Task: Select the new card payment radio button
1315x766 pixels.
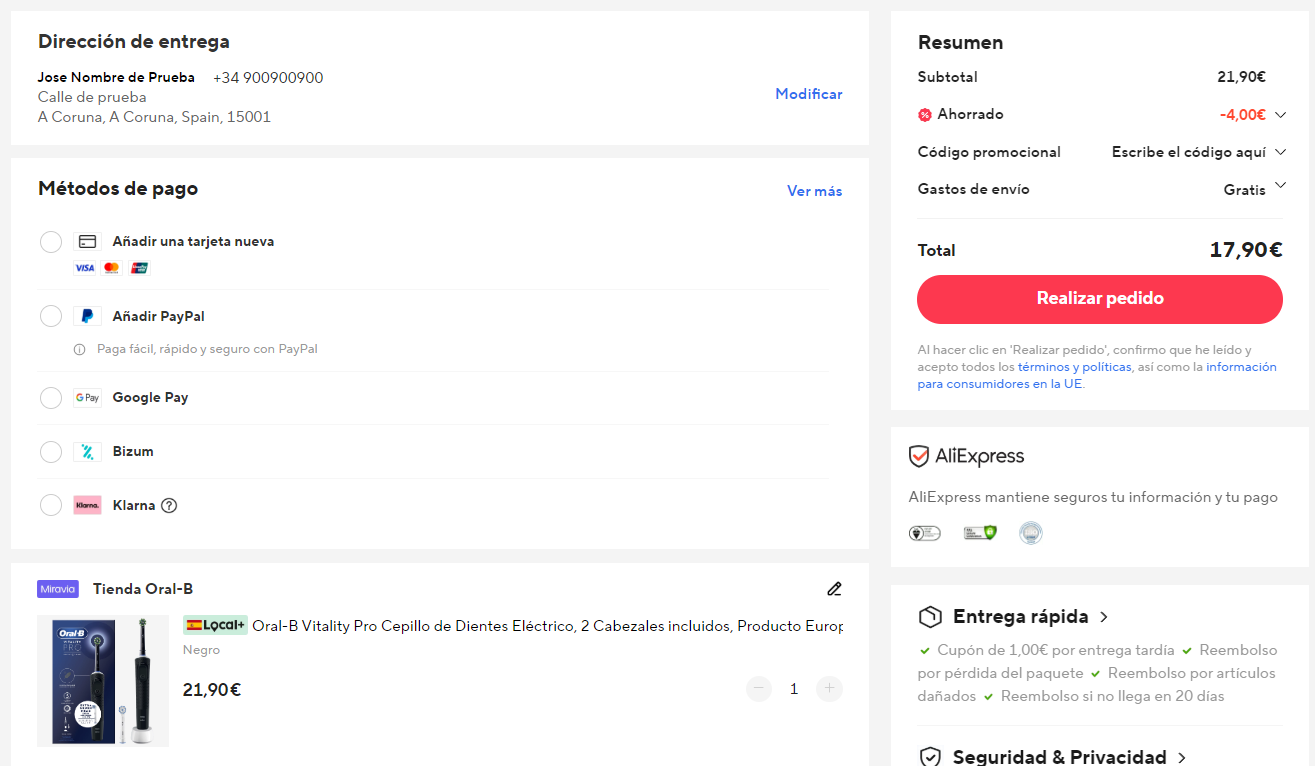Action: [51, 242]
